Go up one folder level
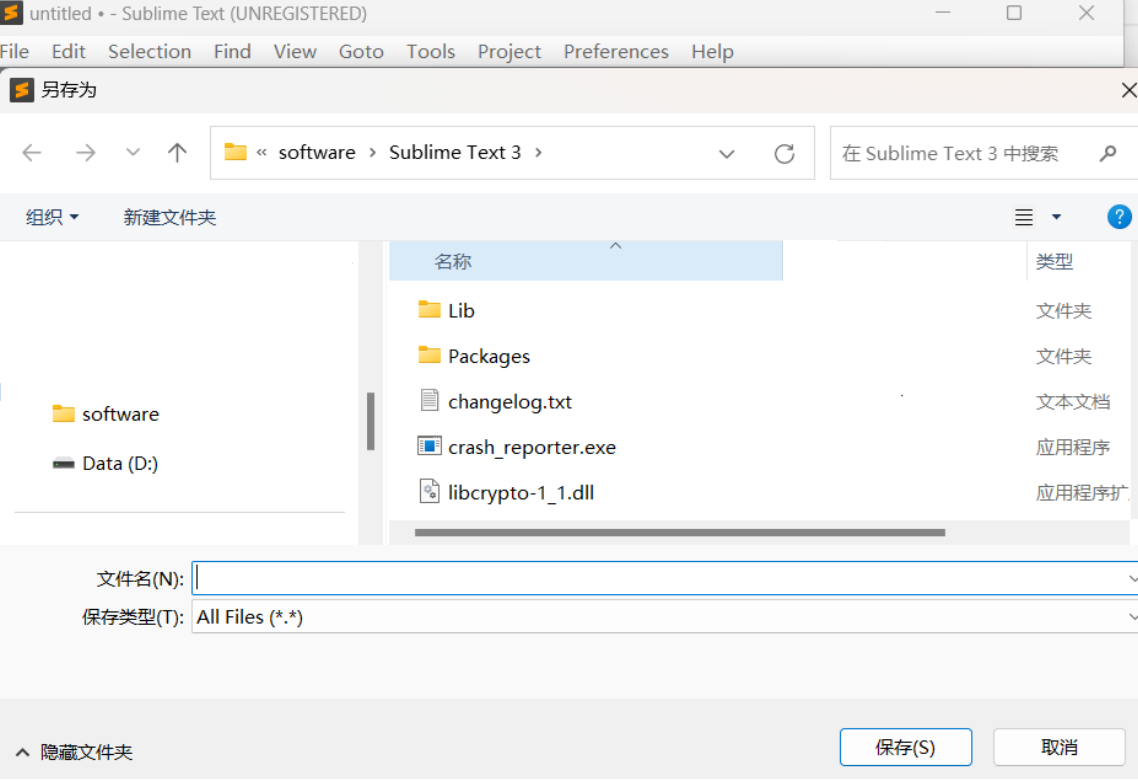Image resolution: width=1138 pixels, height=781 pixels. [177, 152]
